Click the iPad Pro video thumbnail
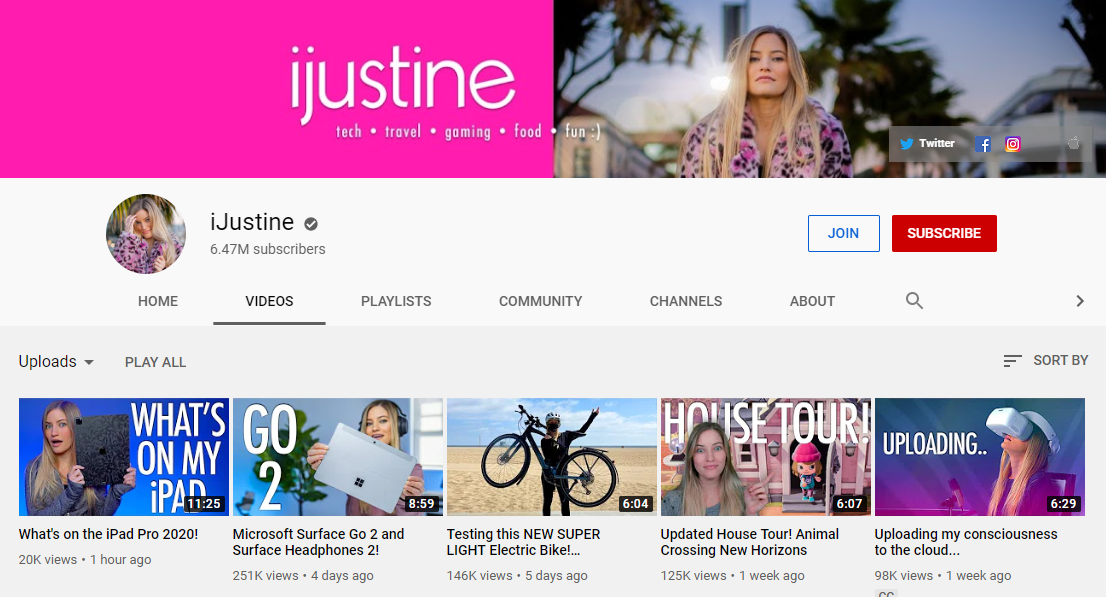The height and width of the screenshot is (597, 1106). [124, 457]
